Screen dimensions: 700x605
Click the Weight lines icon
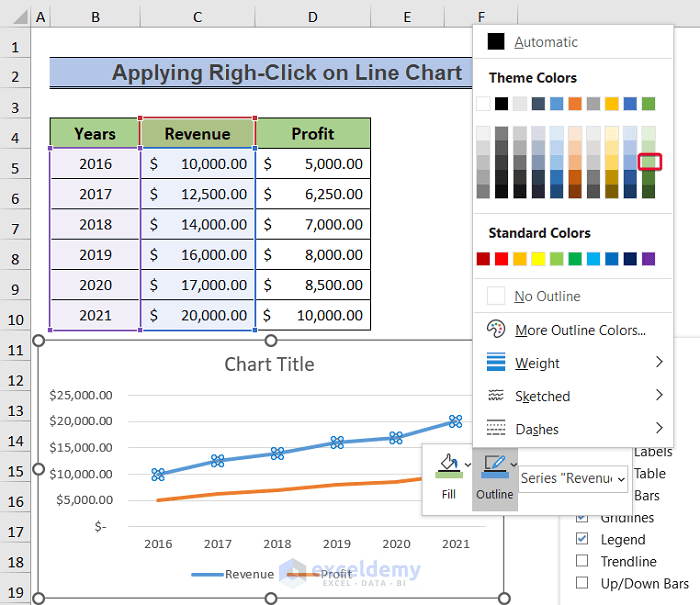click(496, 362)
